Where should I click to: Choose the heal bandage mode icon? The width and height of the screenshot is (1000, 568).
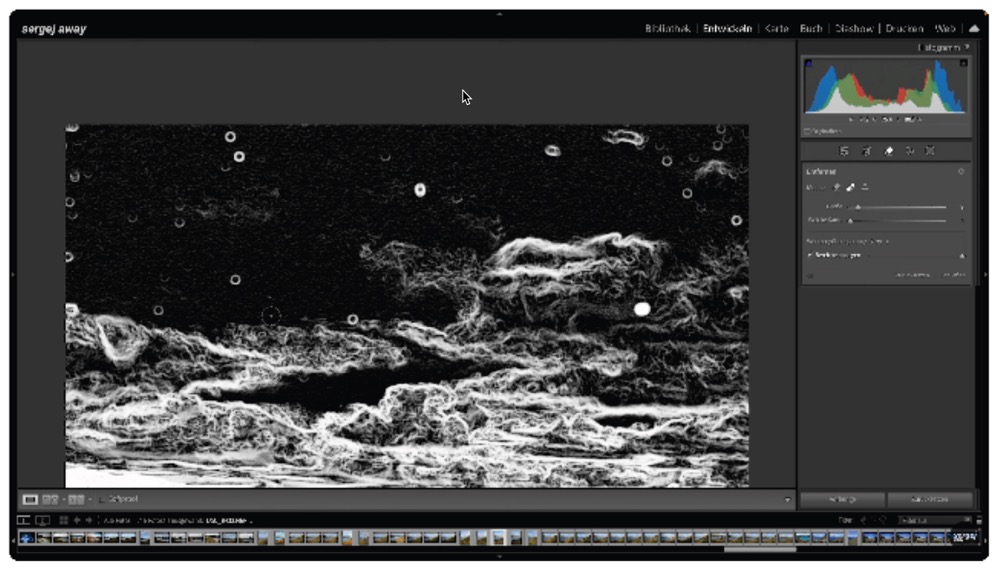[x=851, y=187]
